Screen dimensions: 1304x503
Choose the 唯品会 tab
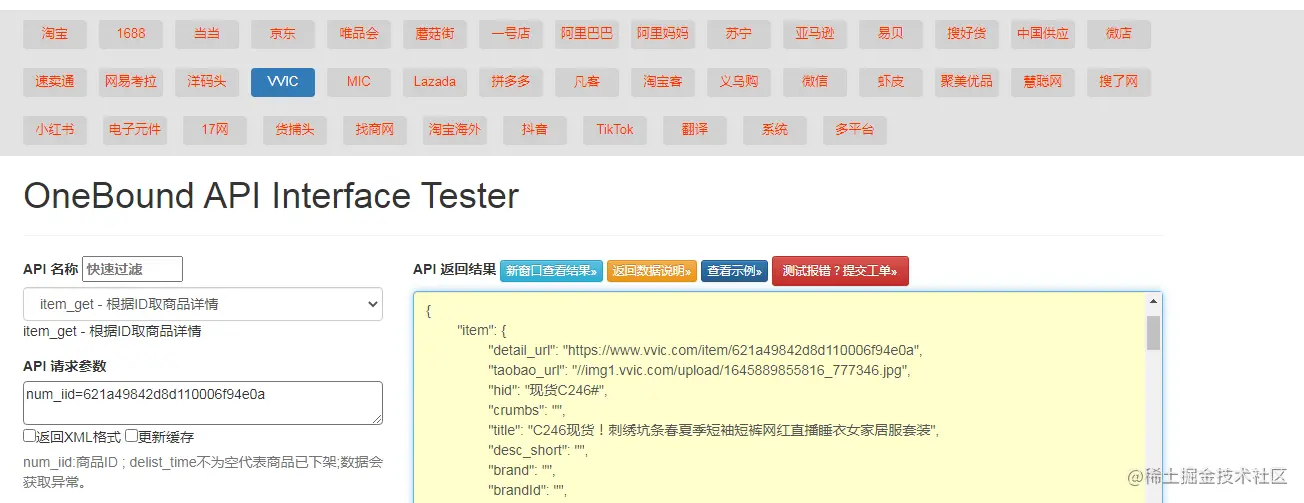[x=359, y=34]
